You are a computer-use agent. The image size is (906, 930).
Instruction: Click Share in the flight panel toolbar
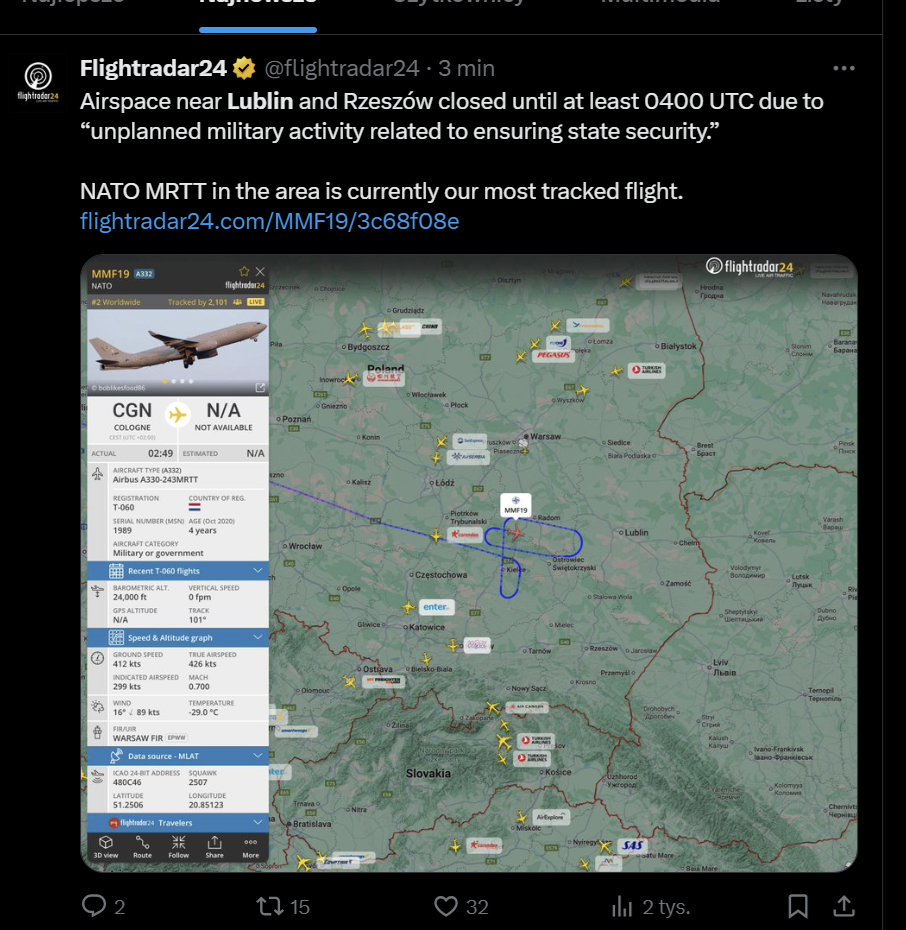coord(214,847)
